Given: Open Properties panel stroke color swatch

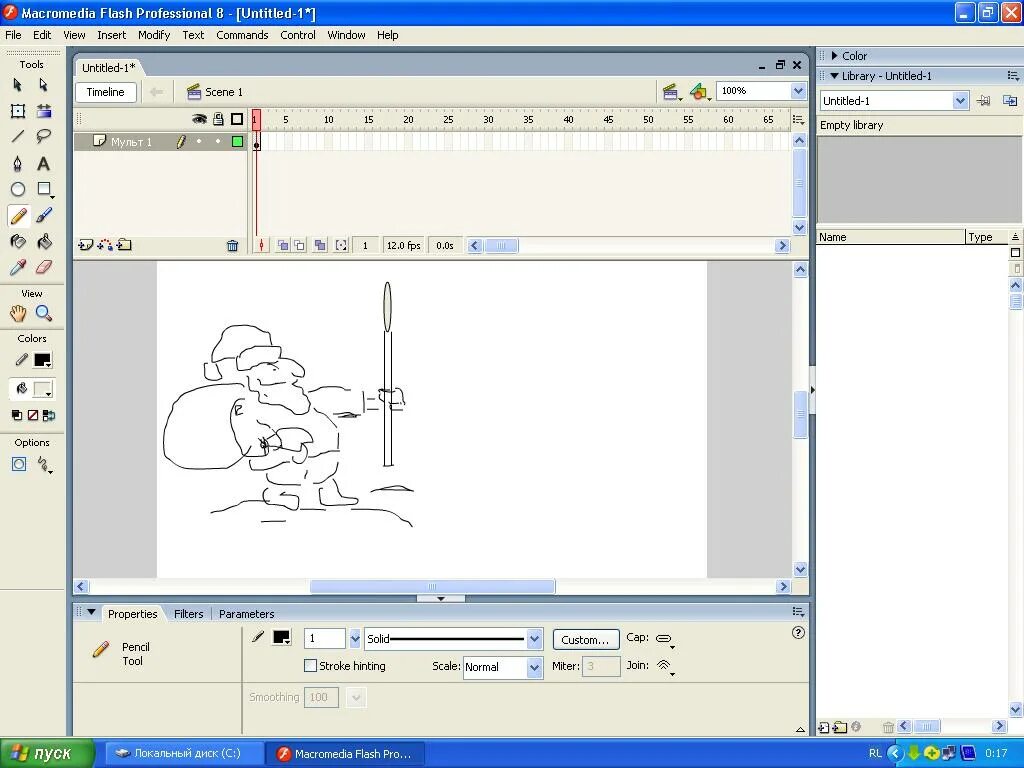Looking at the screenshot, I should [x=281, y=638].
